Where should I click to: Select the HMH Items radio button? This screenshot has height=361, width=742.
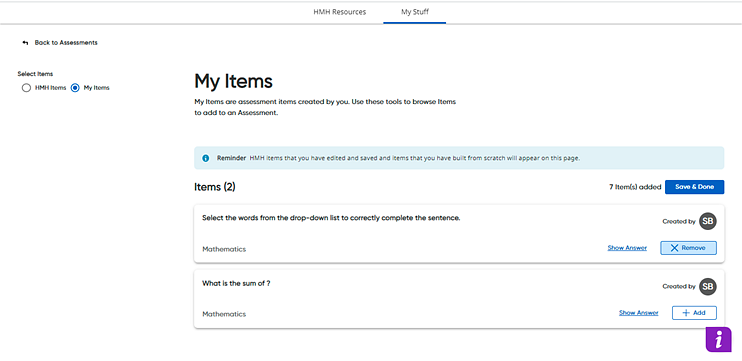click(26, 88)
